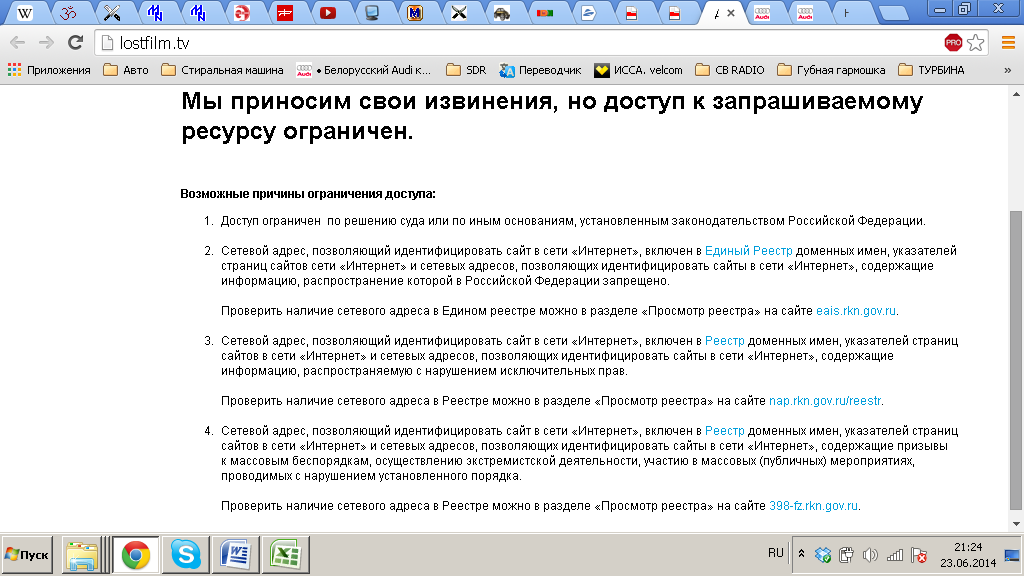Select the Chrome taskbar icon
Image resolution: width=1024 pixels, height=576 pixels.
135,555
